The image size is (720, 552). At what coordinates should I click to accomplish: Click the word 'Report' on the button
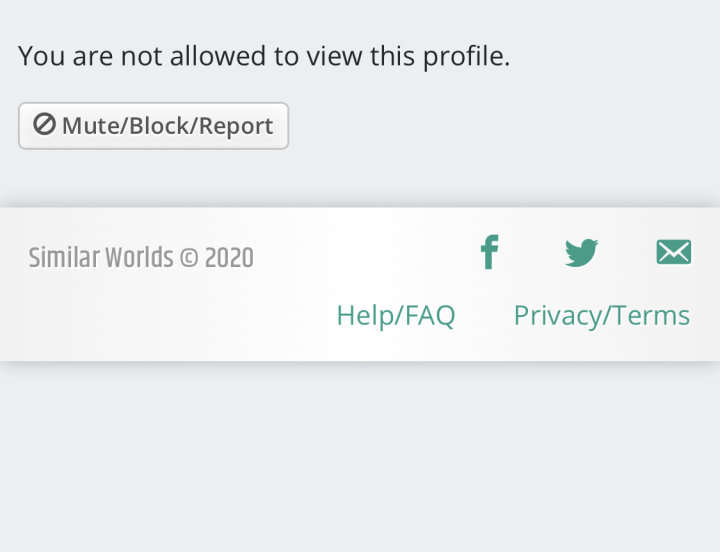[236, 126]
